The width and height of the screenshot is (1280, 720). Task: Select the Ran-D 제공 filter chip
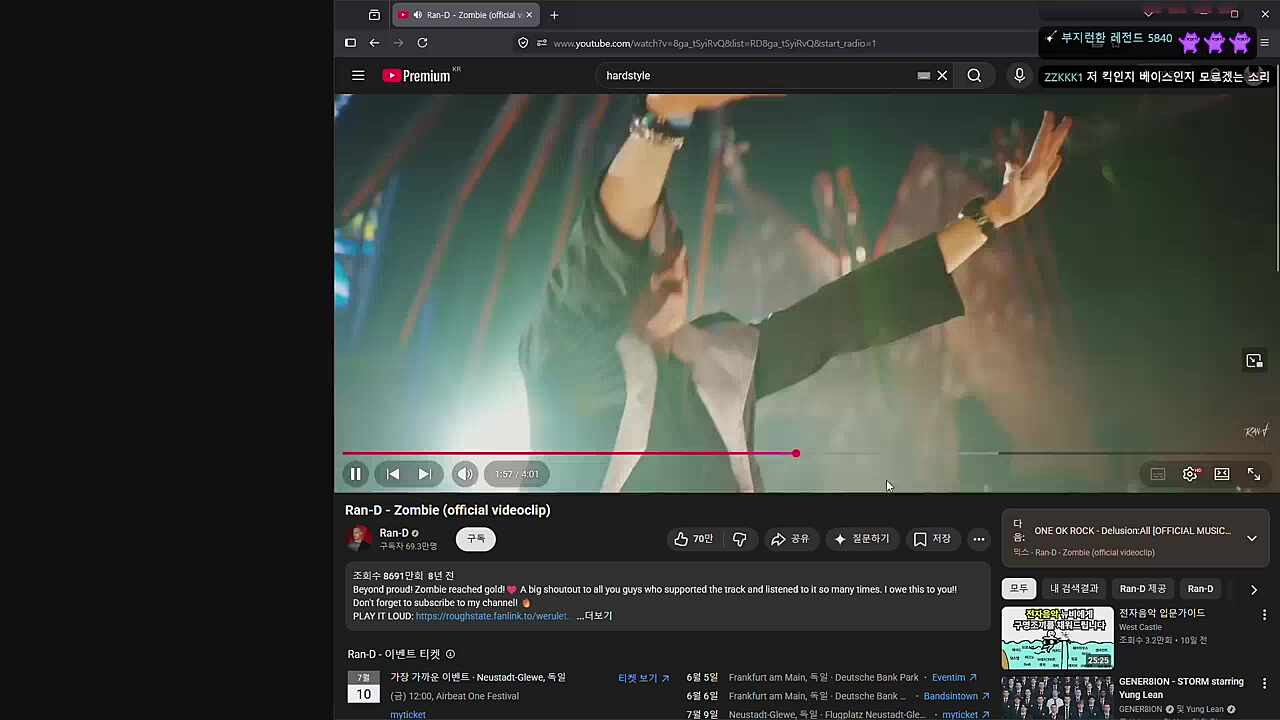coord(1143,589)
